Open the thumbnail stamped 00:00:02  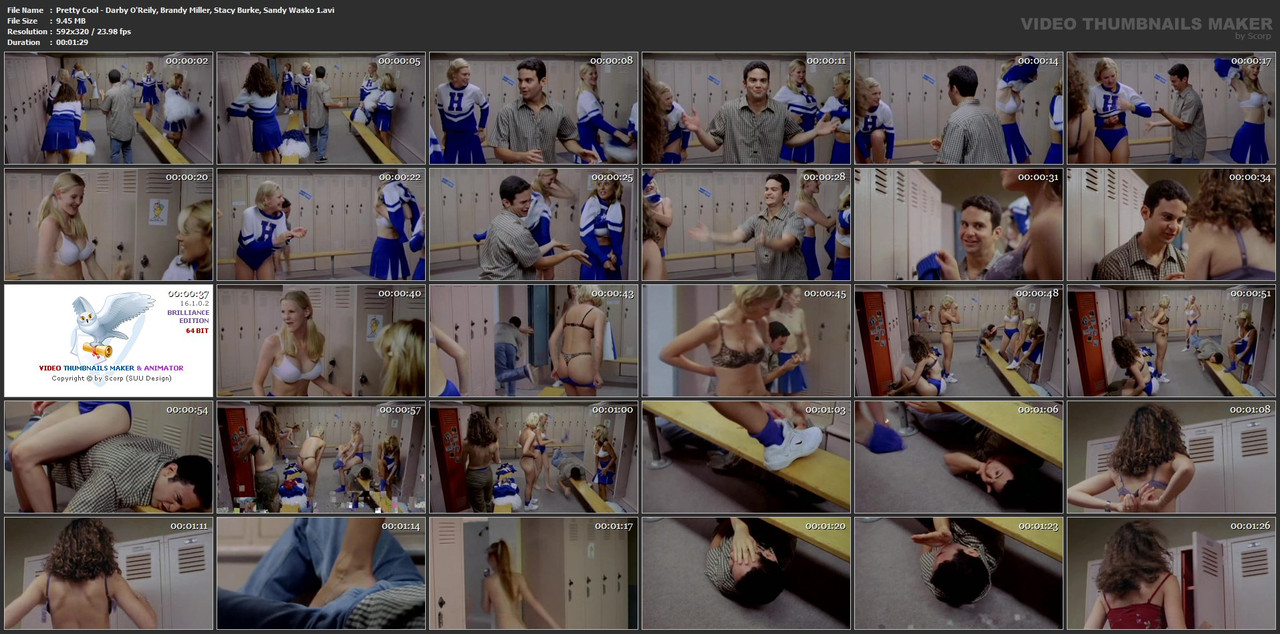click(x=109, y=109)
